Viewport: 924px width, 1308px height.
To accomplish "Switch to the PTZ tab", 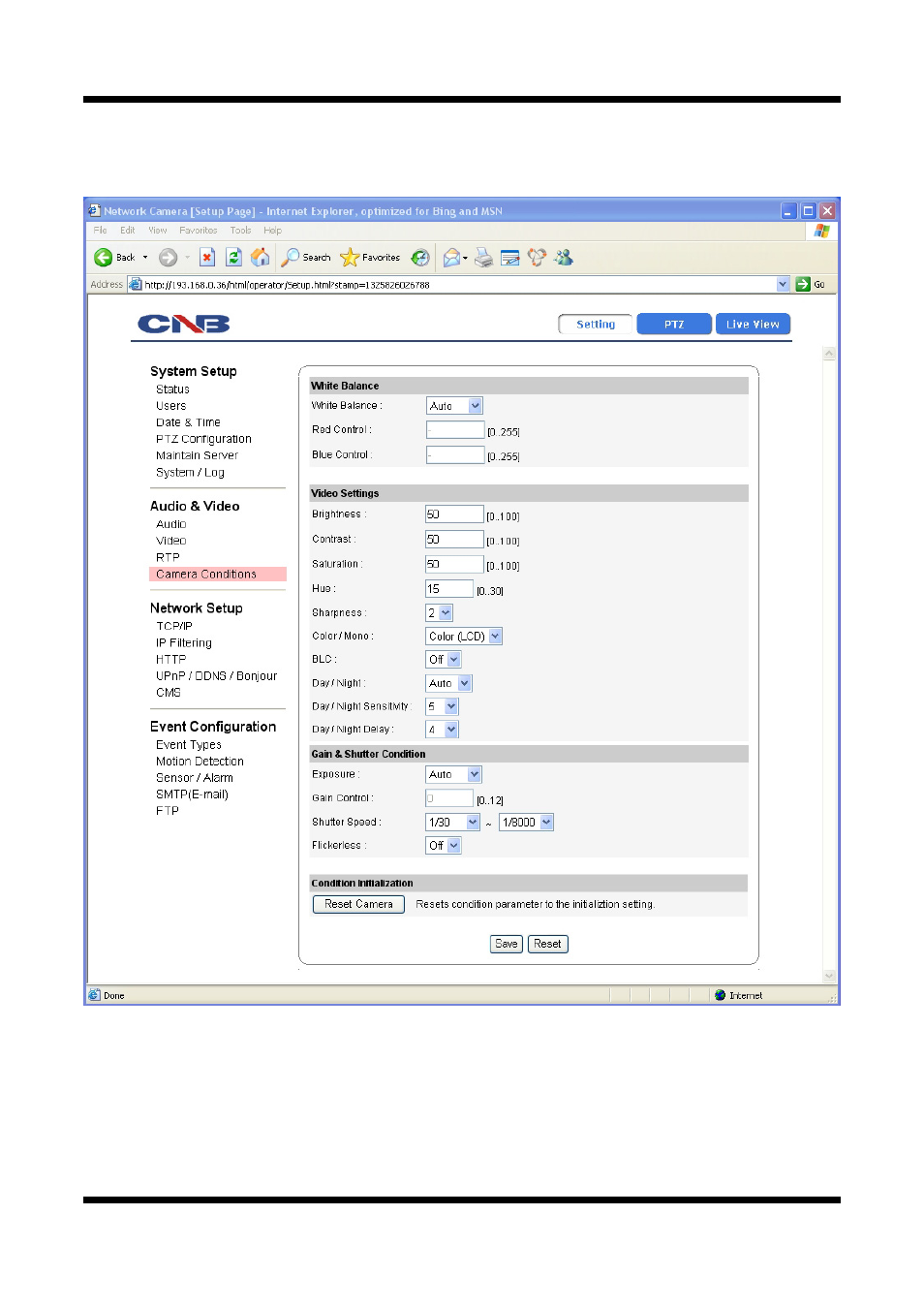I will [674, 325].
